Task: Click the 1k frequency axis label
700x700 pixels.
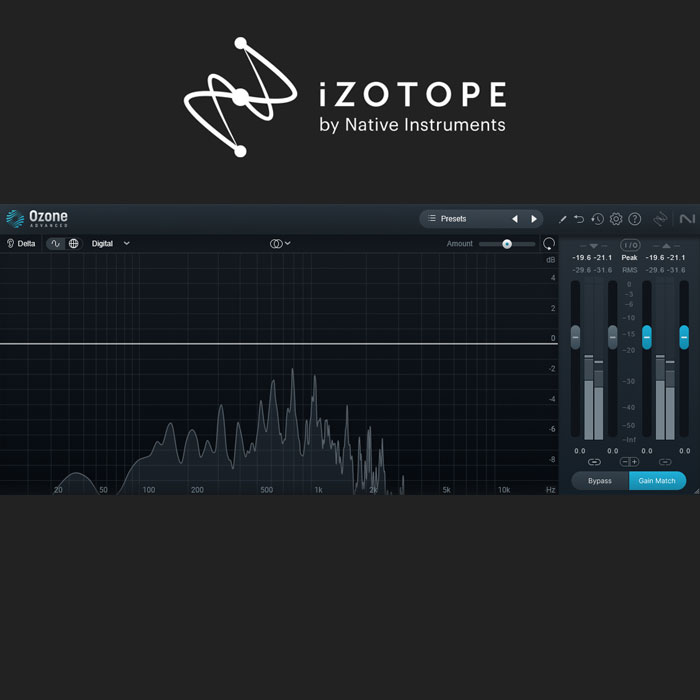Action: click(x=318, y=490)
